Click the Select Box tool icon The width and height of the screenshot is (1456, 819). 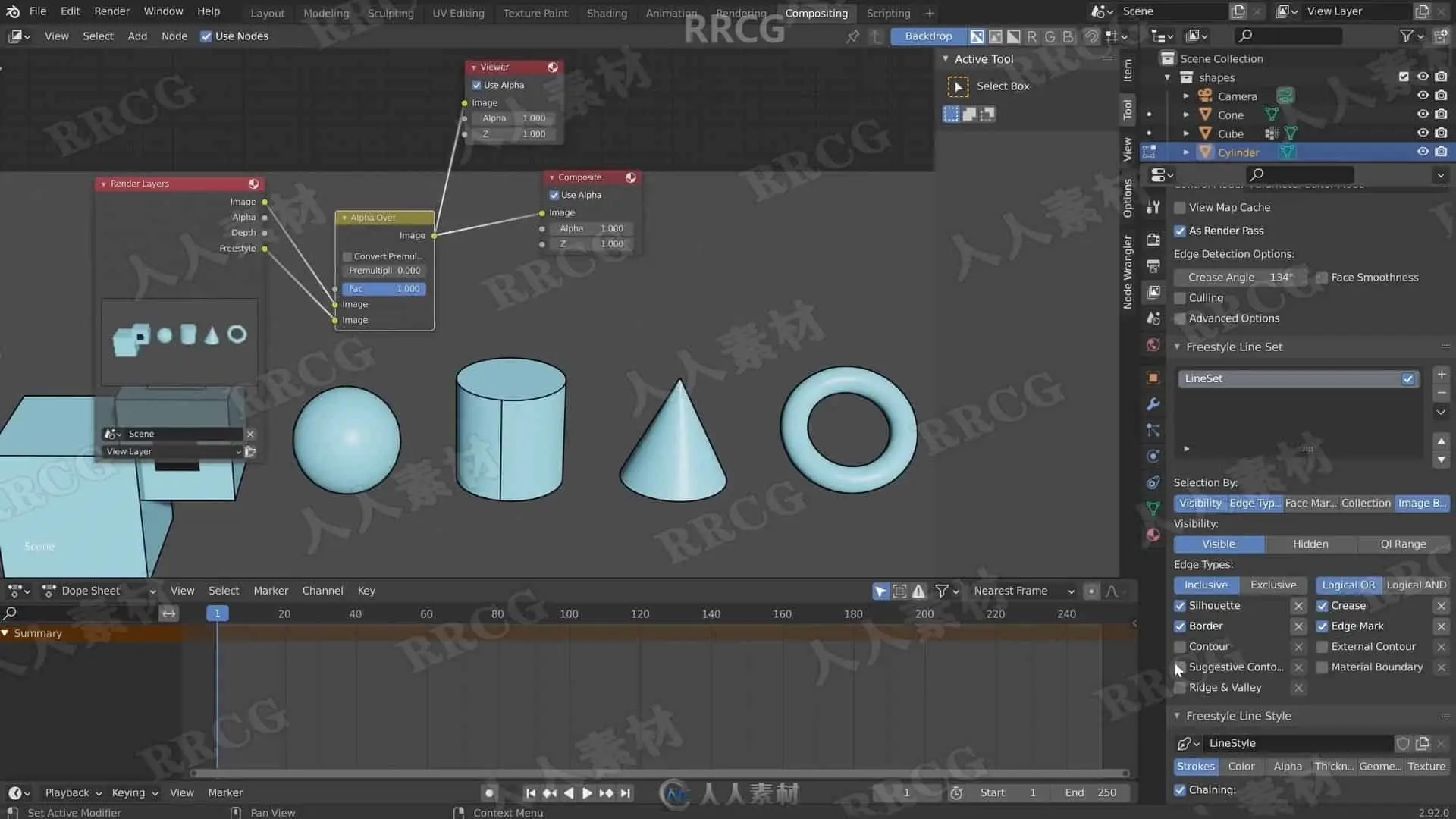point(959,86)
